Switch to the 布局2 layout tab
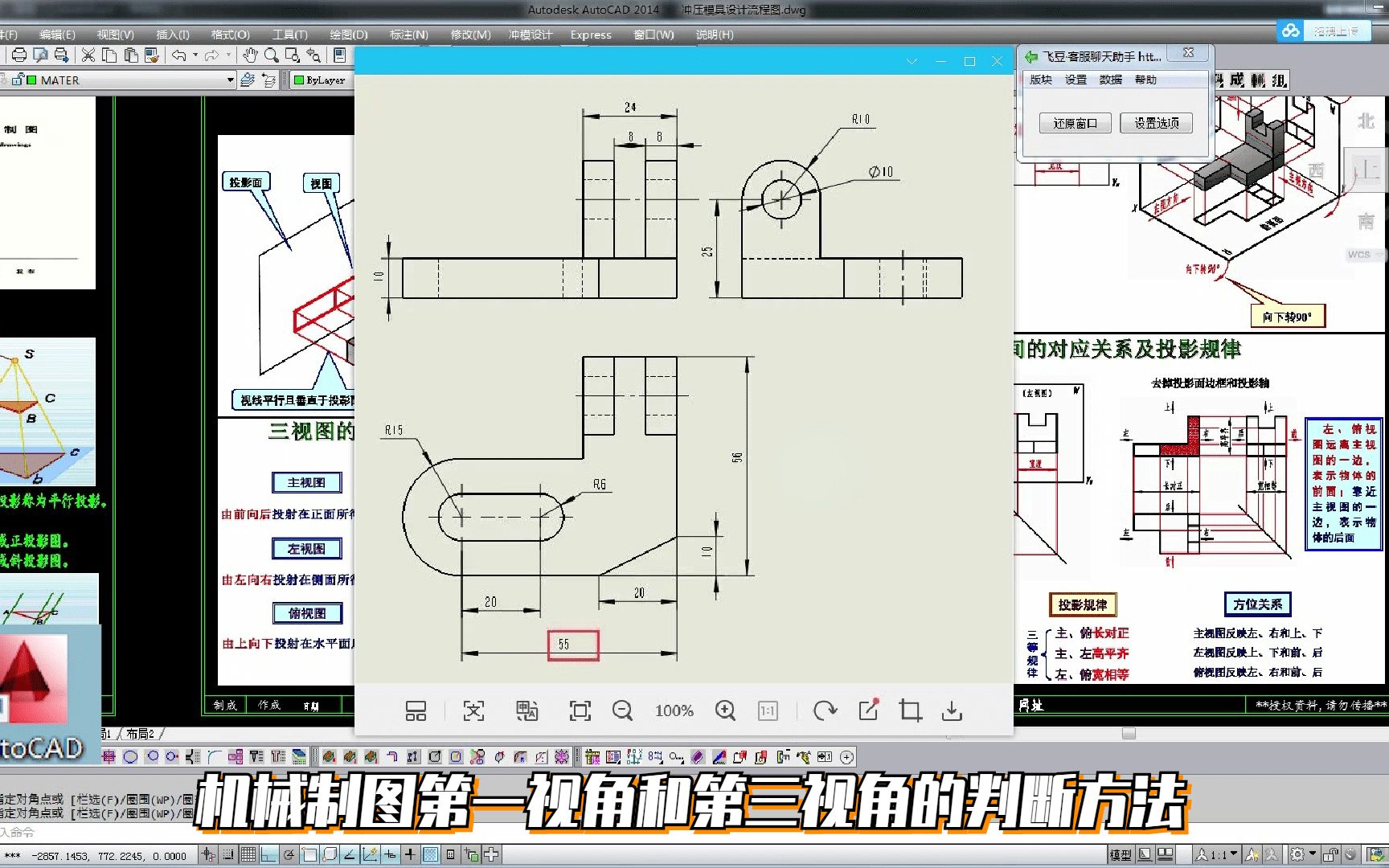The width and height of the screenshot is (1389, 868). [140, 734]
